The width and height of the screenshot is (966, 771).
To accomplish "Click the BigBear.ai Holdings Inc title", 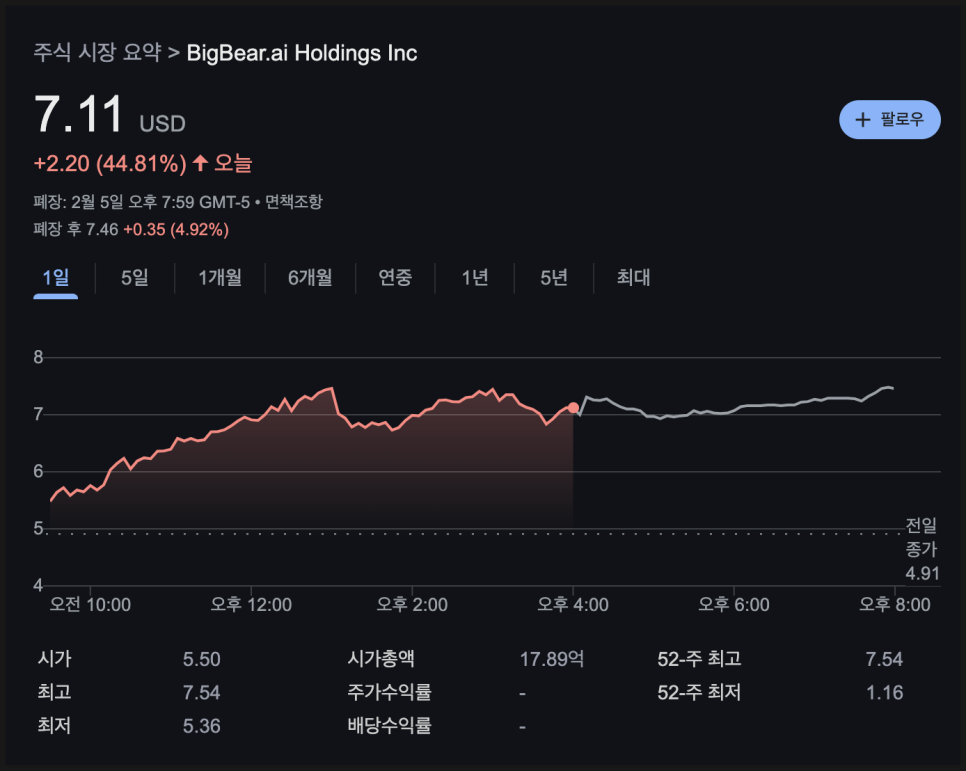I will pos(302,53).
